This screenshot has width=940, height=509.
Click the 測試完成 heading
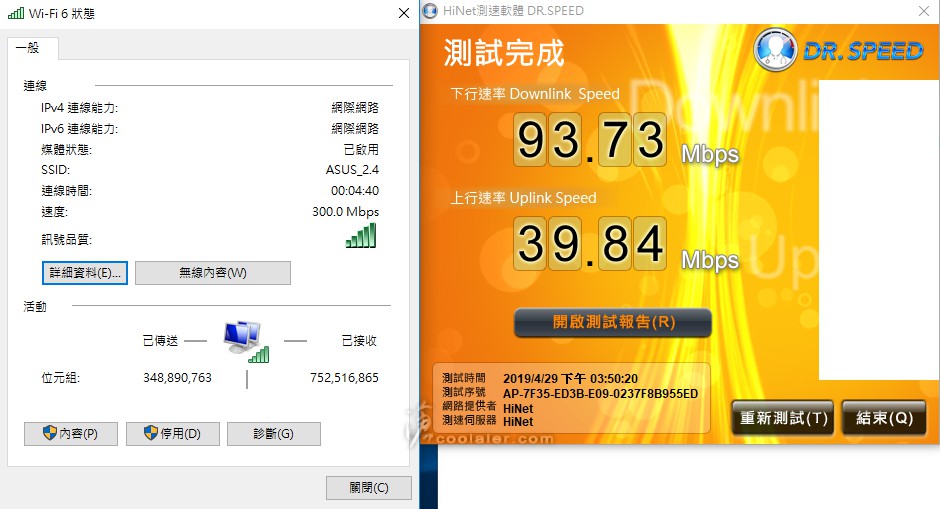[504, 53]
